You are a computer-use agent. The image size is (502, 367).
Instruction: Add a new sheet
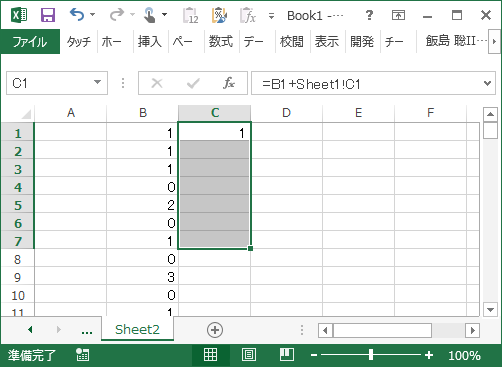215,330
